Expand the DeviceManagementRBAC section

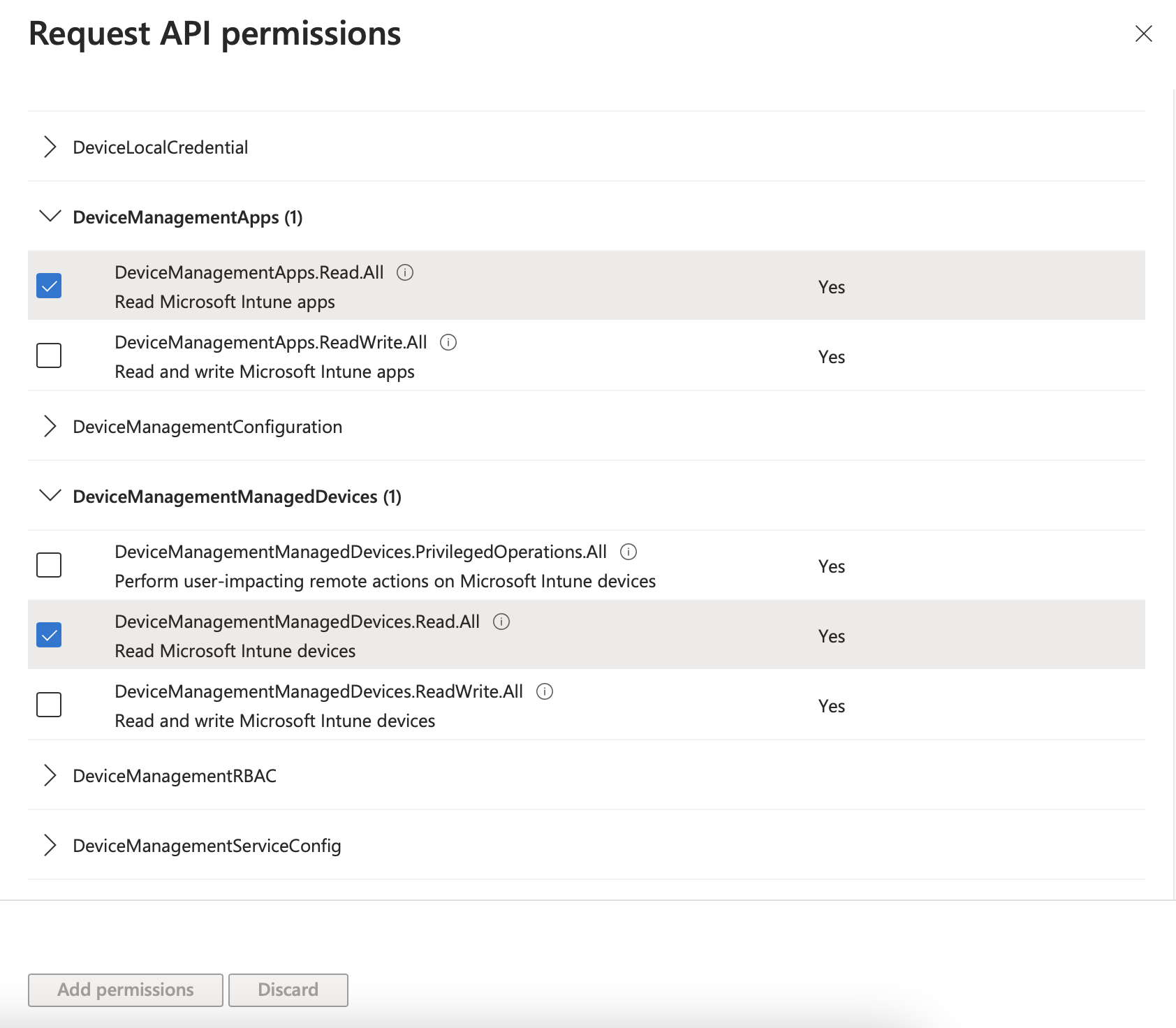(50, 775)
